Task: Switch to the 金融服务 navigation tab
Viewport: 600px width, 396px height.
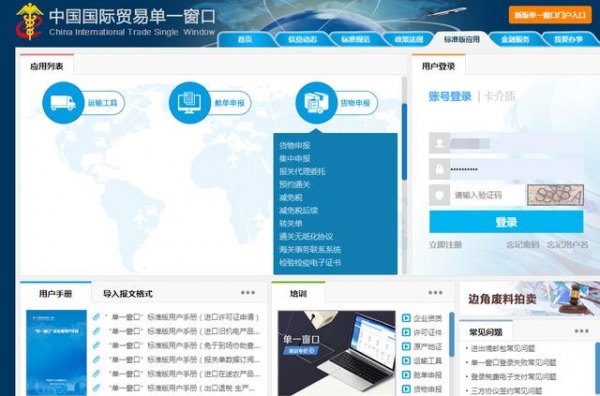Action: click(x=515, y=39)
